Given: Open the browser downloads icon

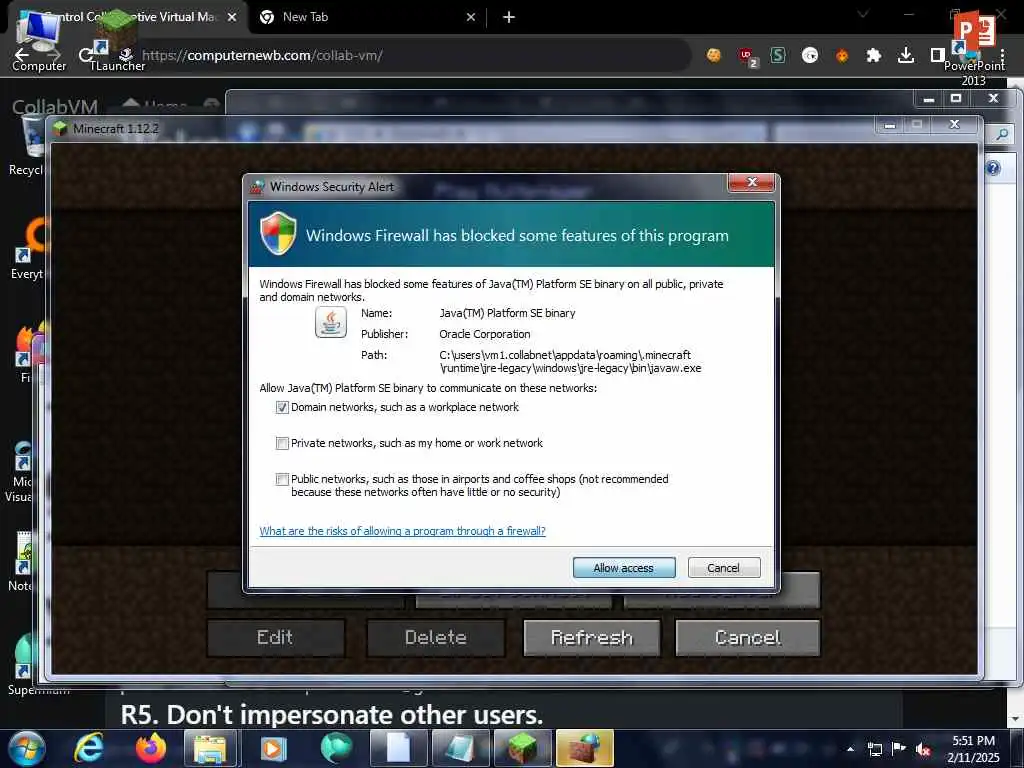Looking at the screenshot, I should click(906, 56).
